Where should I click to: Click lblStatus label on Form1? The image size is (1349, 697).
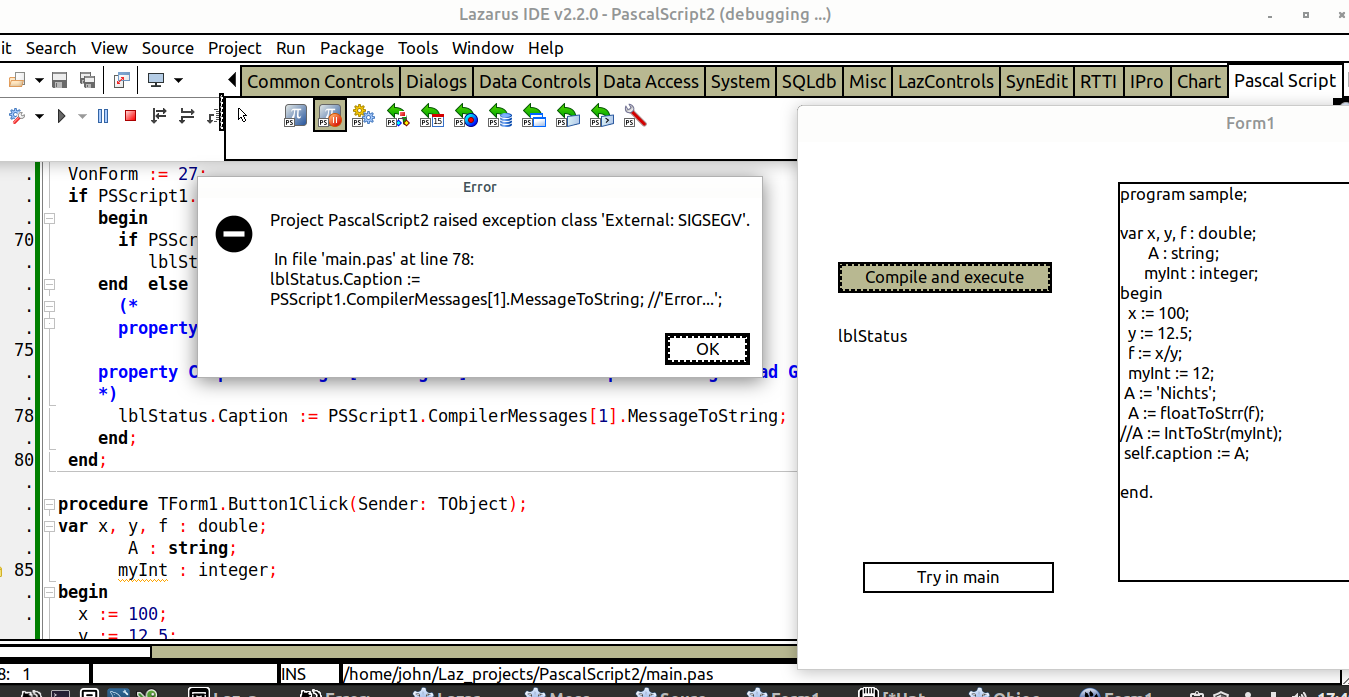873,336
